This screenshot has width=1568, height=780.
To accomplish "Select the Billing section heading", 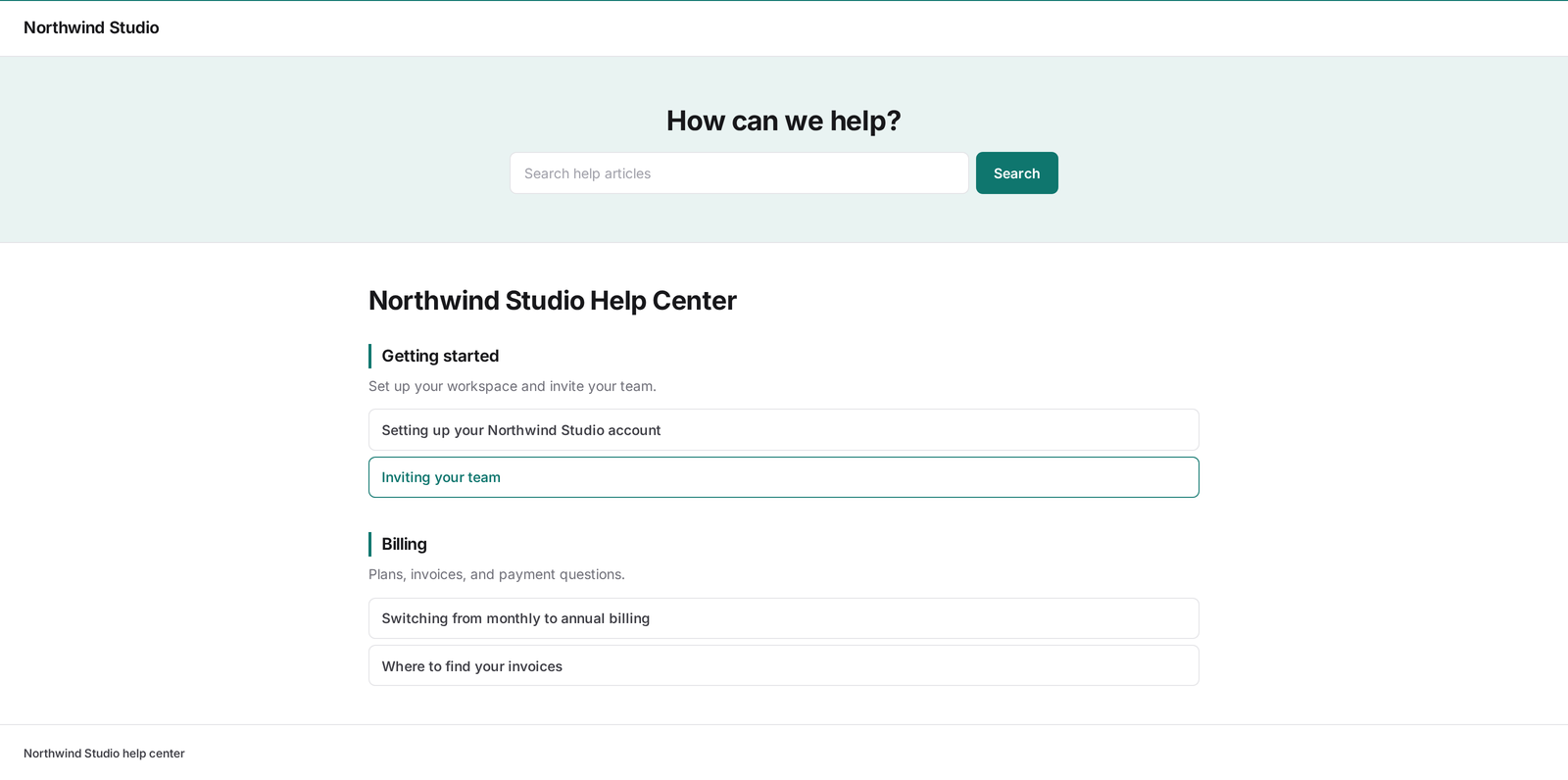I will click(404, 544).
